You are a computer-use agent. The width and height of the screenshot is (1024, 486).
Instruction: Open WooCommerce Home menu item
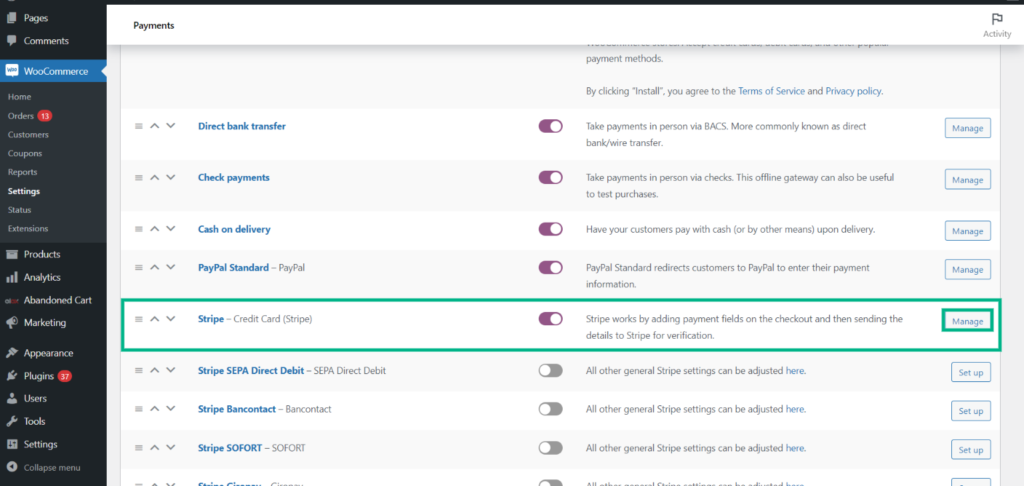pos(20,97)
